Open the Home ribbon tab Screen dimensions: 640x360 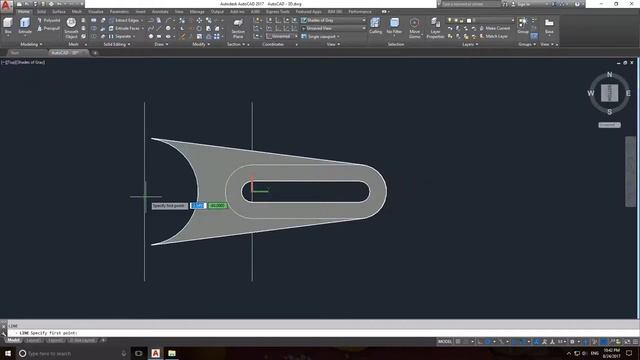24,11
